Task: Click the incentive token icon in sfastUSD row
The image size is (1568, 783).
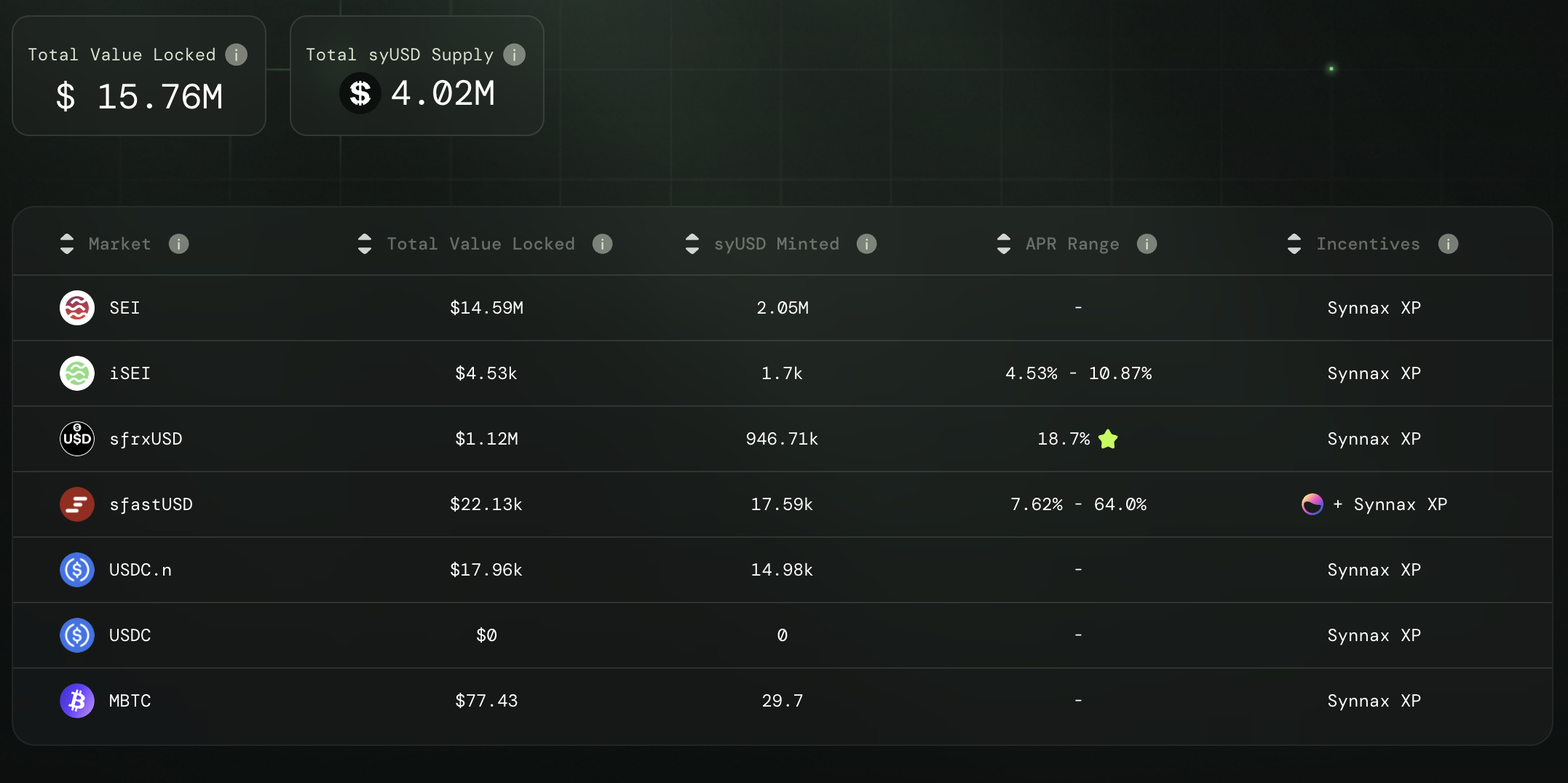Action: pos(1312,504)
